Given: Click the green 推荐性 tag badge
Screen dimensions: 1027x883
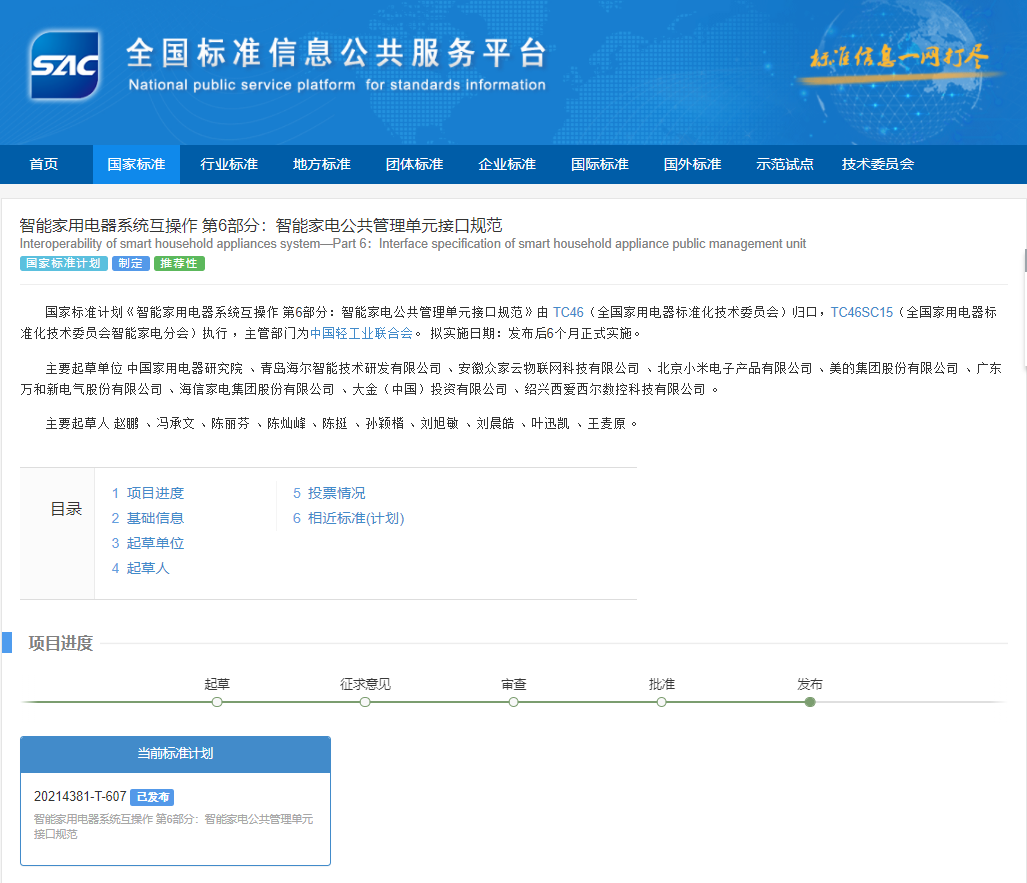Looking at the screenshot, I should [x=179, y=263].
